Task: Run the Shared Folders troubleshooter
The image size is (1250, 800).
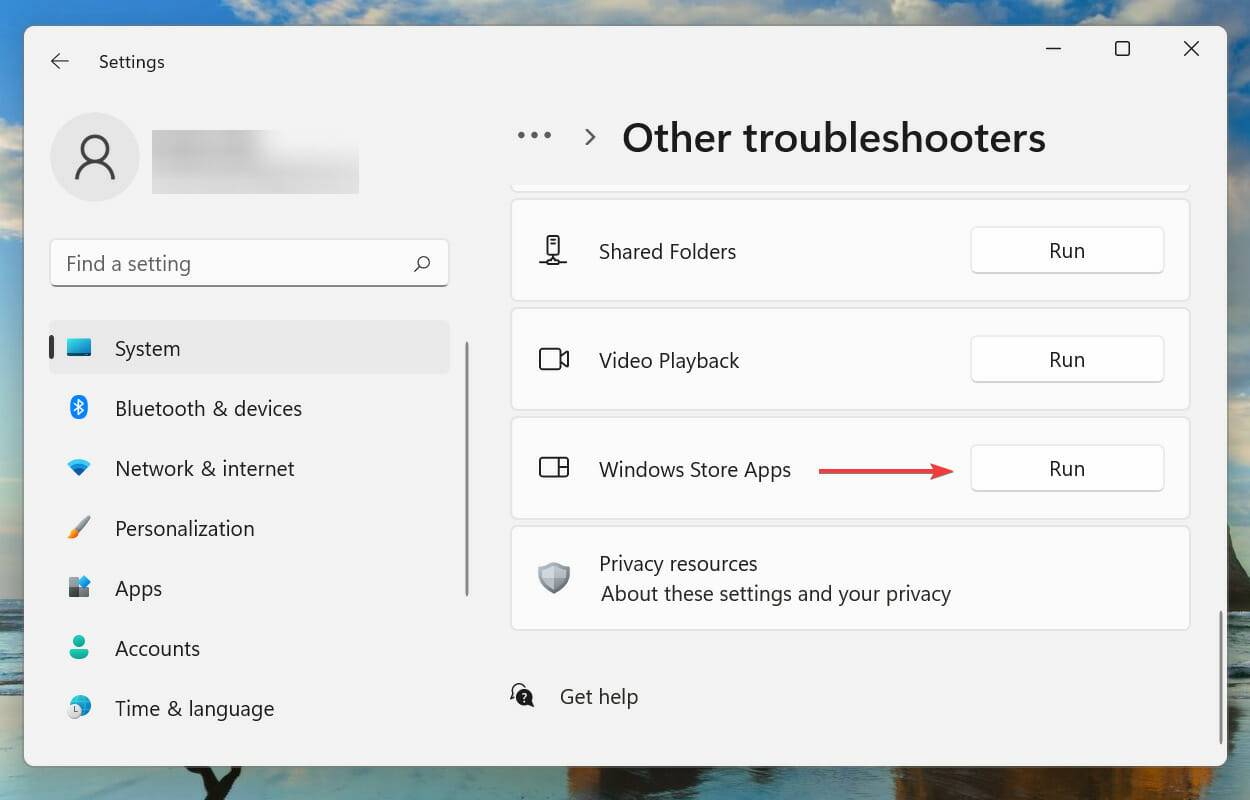Action: [x=1066, y=250]
